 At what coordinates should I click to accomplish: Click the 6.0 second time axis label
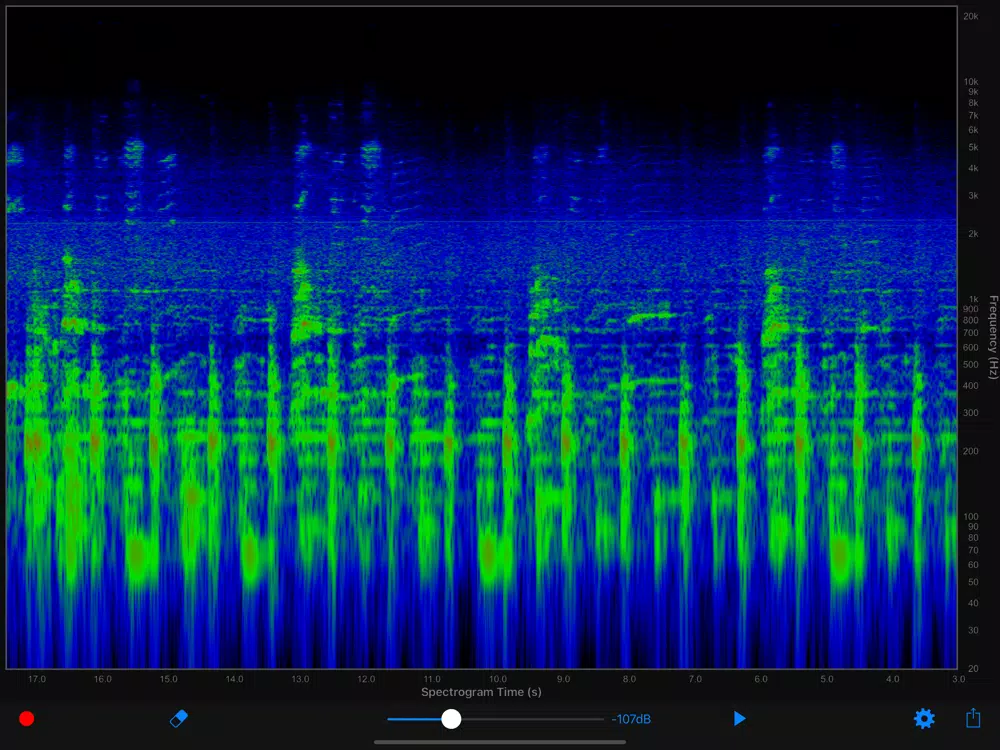click(761, 679)
